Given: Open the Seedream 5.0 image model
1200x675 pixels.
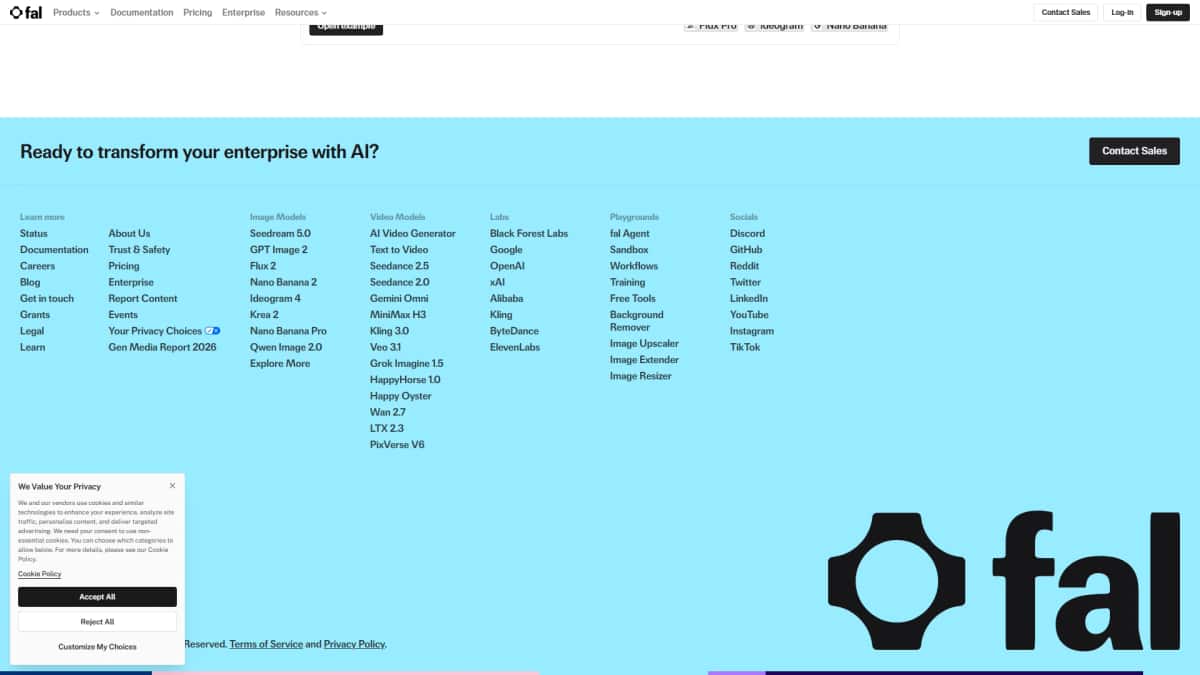Looking at the screenshot, I should (280, 234).
